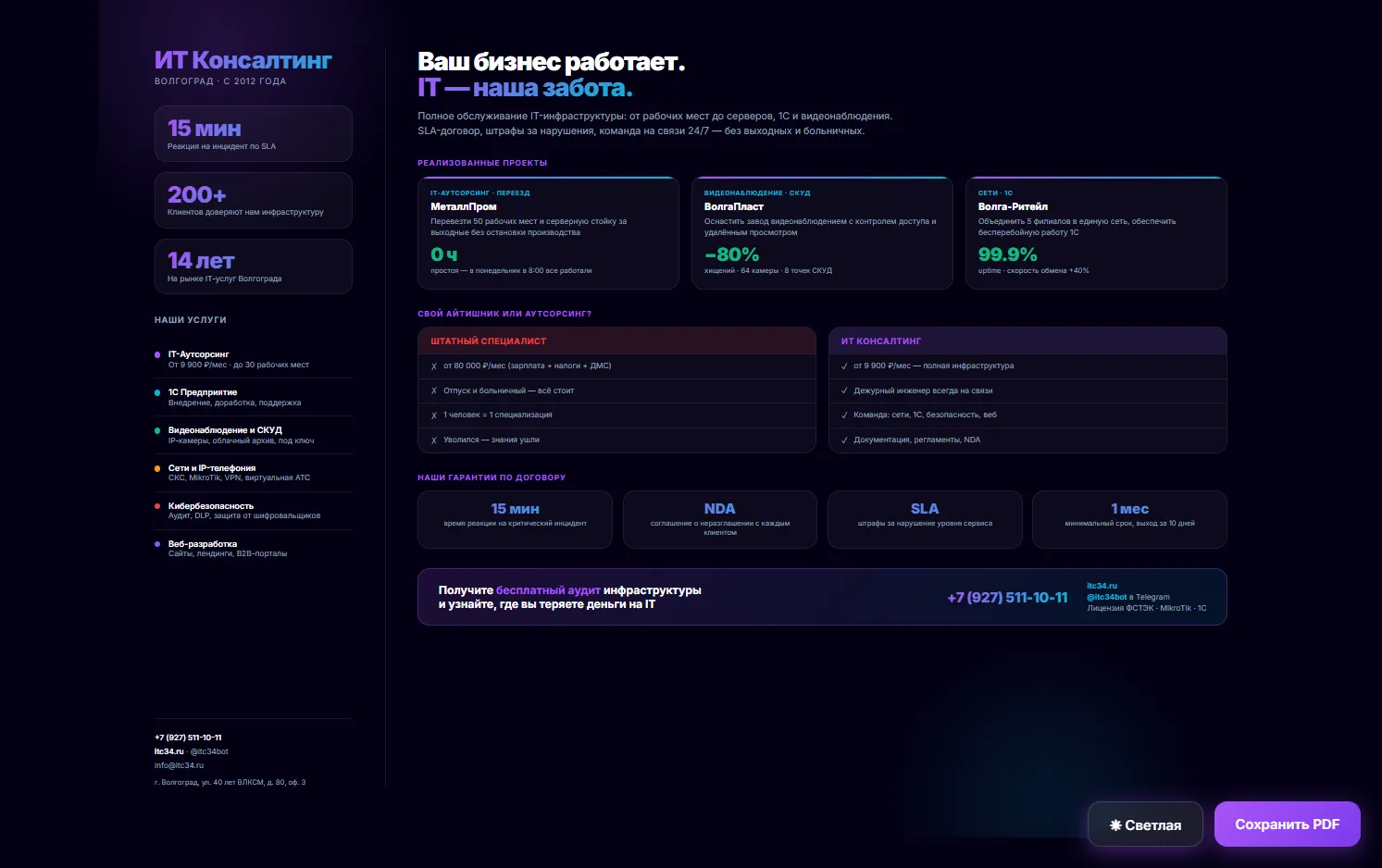Select the SLA guarantee card

click(925, 519)
